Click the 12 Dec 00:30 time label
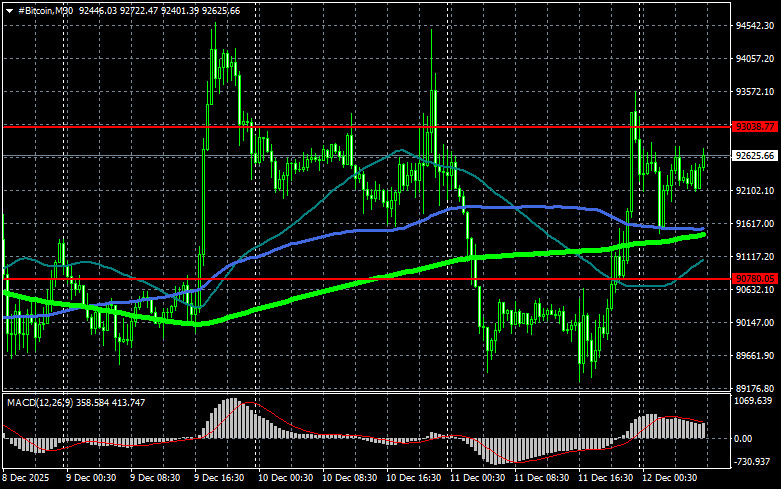781x489 pixels. click(x=669, y=478)
